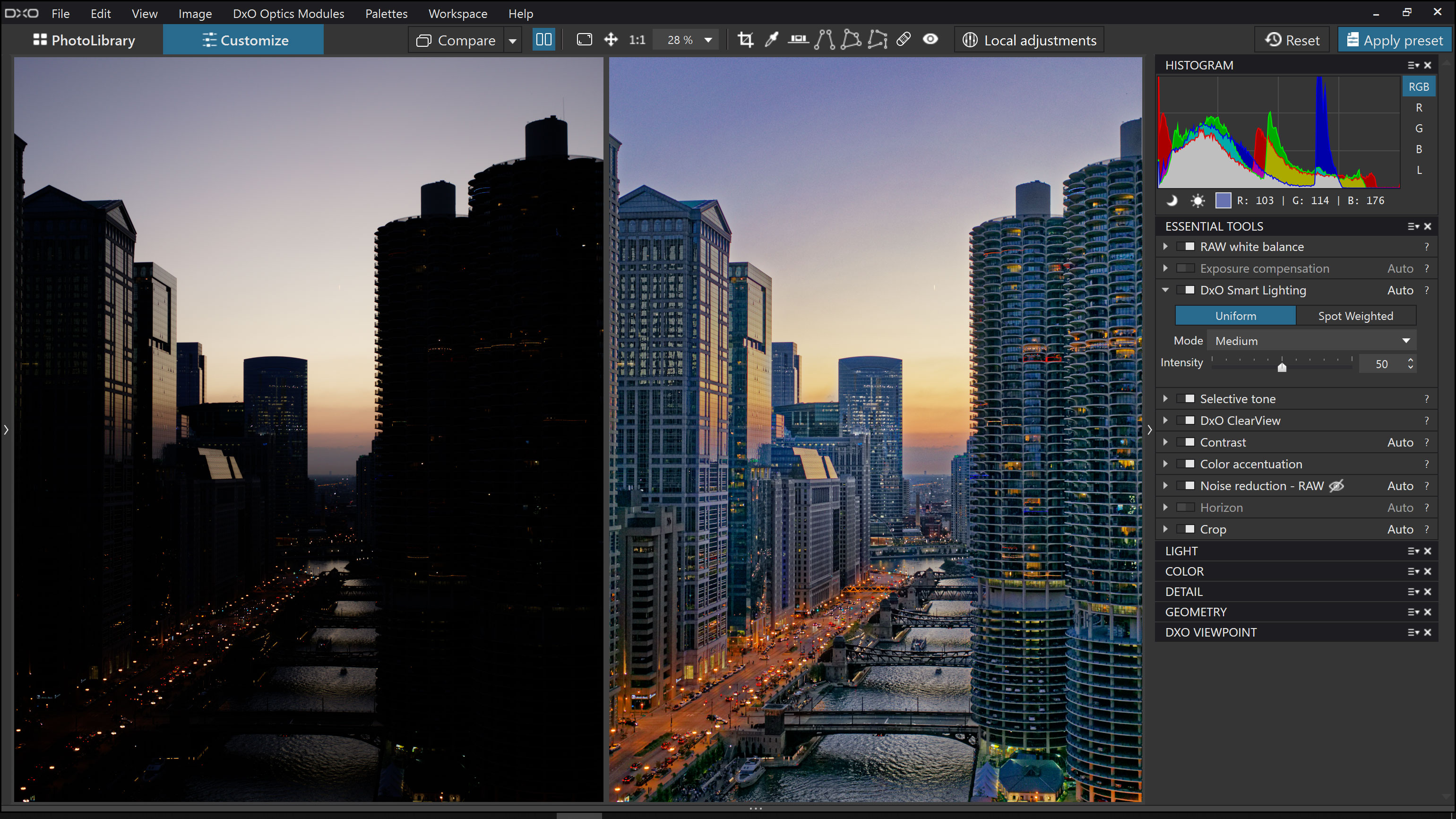The height and width of the screenshot is (819, 1456).
Task: Click the Reset button
Action: [1293, 40]
